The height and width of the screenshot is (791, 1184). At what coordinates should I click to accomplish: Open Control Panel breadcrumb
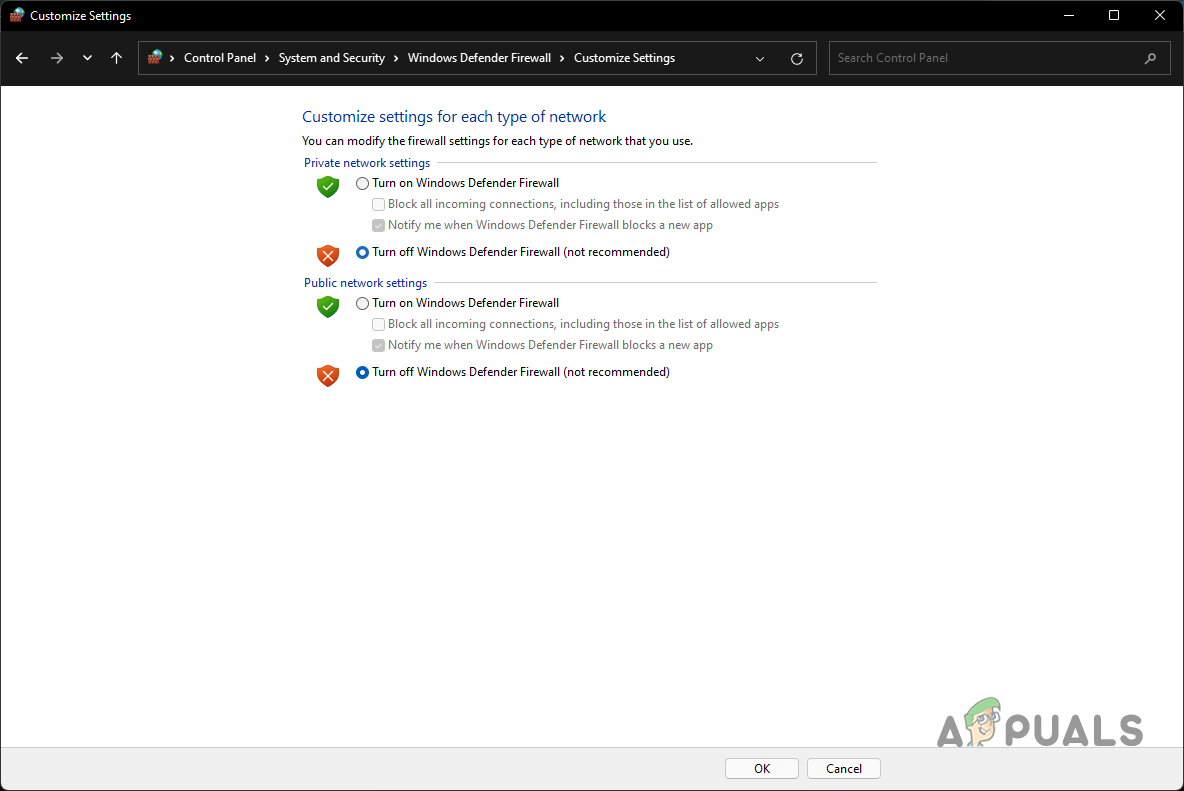pyautogui.click(x=220, y=58)
